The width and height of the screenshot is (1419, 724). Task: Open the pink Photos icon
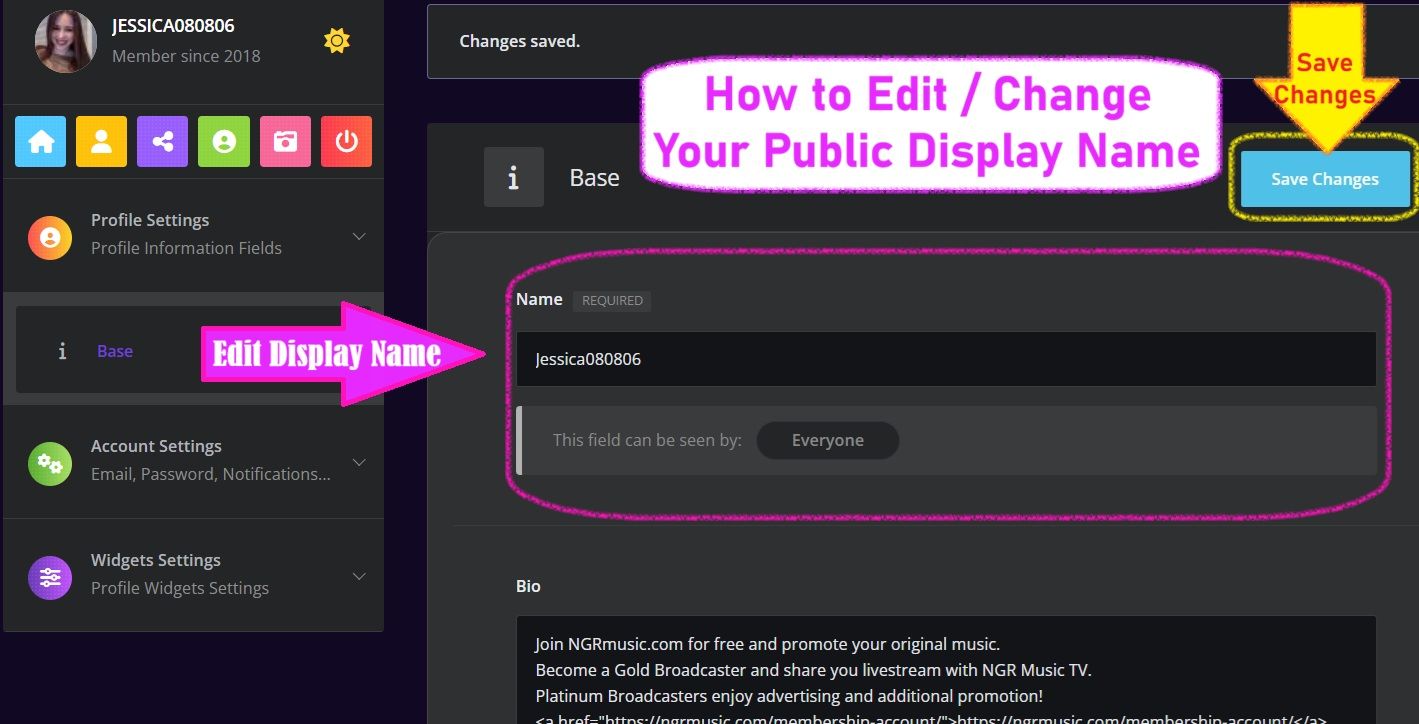click(x=285, y=141)
